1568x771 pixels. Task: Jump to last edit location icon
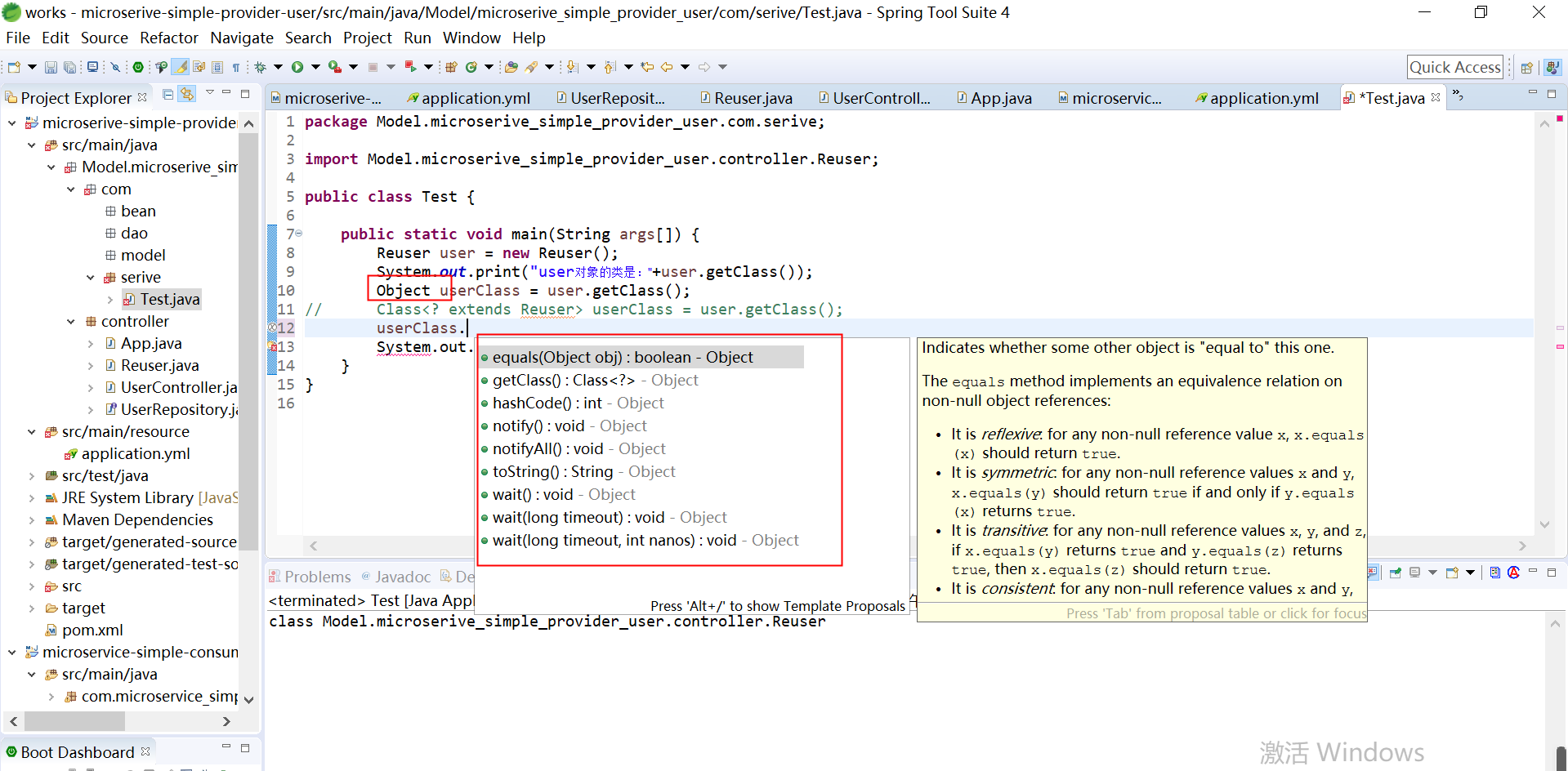click(647, 67)
